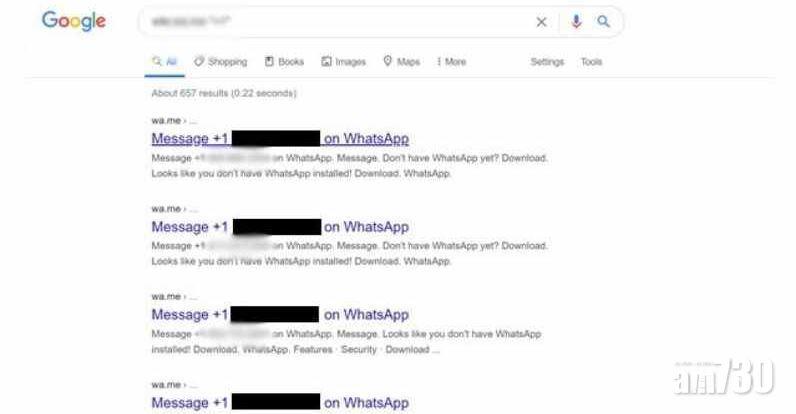
Task: Expand the More menu
Action: pyautogui.click(x=451, y=62)
